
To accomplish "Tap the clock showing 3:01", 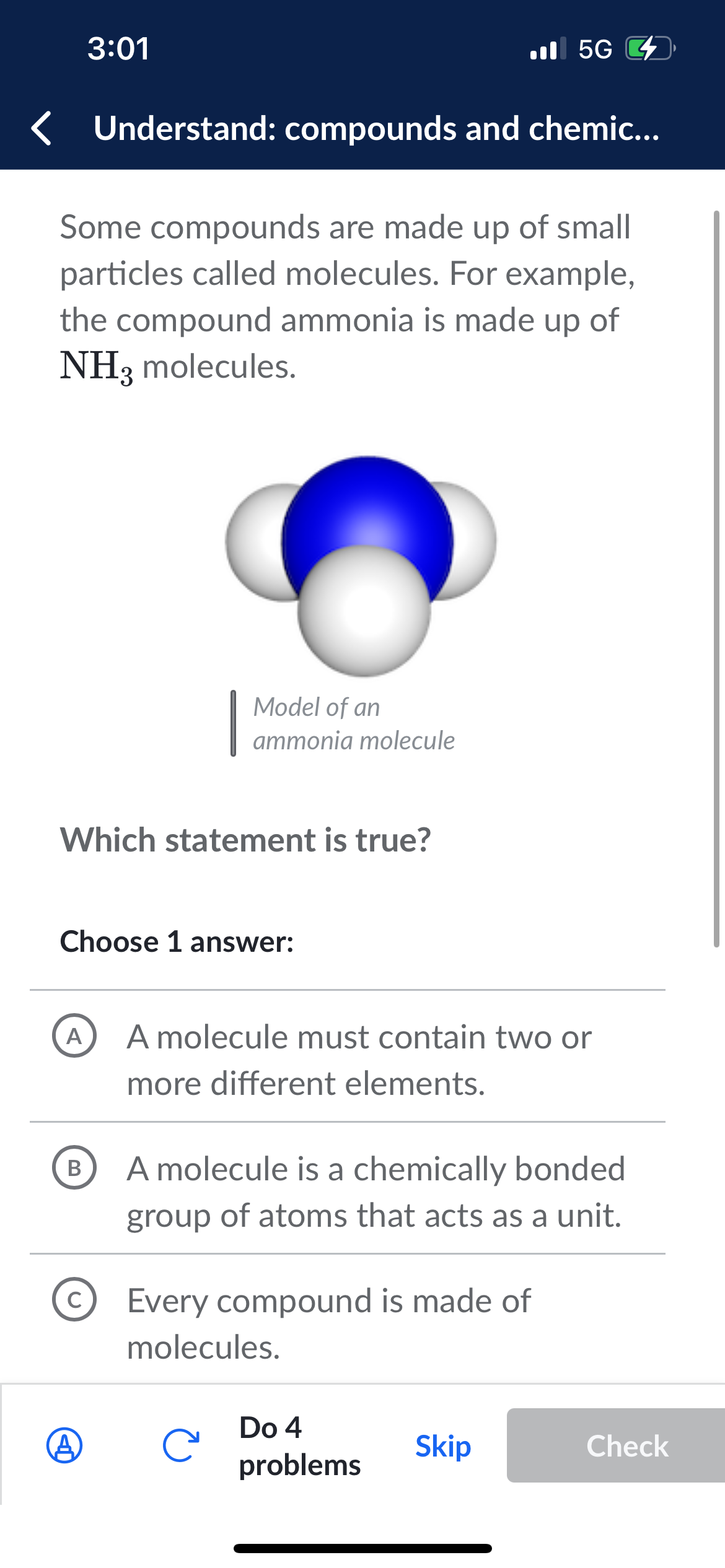I will 120,50.
